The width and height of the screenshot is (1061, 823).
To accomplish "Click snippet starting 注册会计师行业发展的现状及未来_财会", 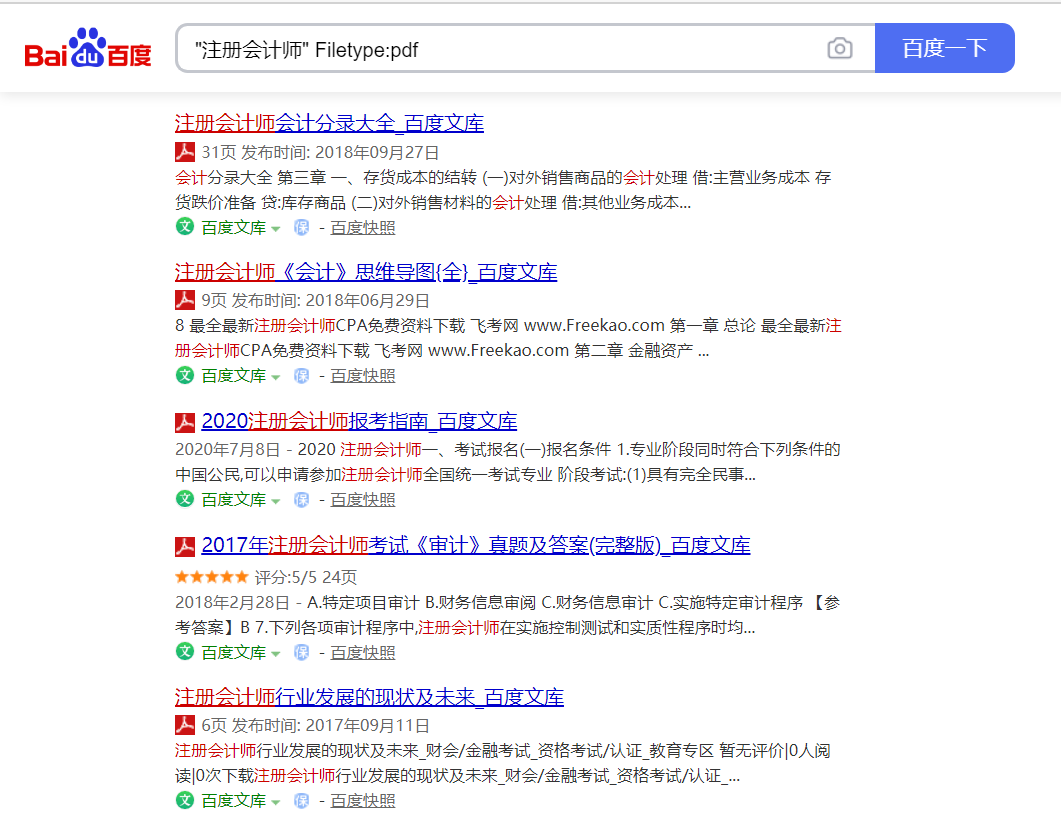I will pyautogui.click(x=503, y=763).
